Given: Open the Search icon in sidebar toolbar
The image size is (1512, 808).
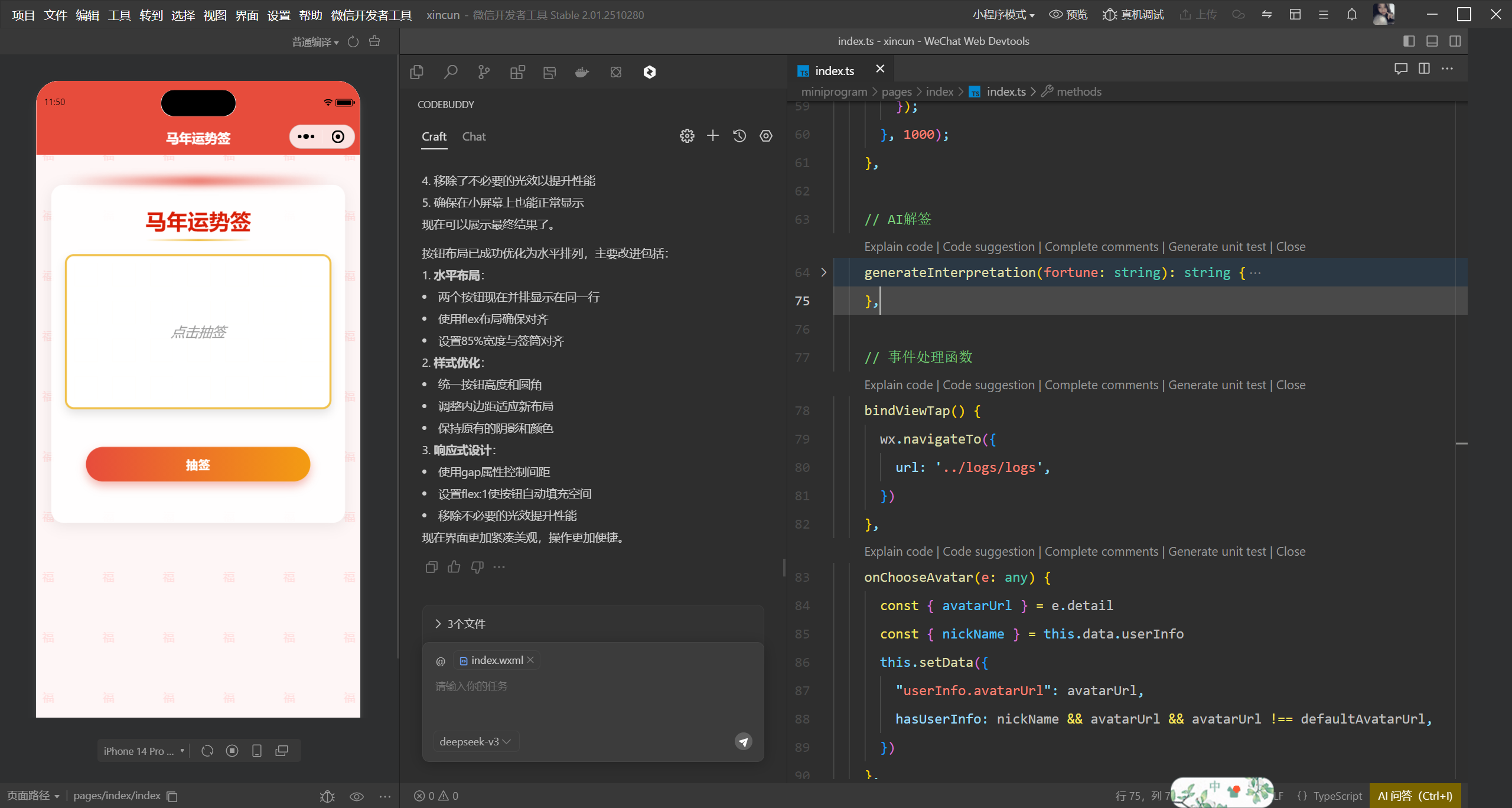Looking at the screenshot, I should pos(451,72).
